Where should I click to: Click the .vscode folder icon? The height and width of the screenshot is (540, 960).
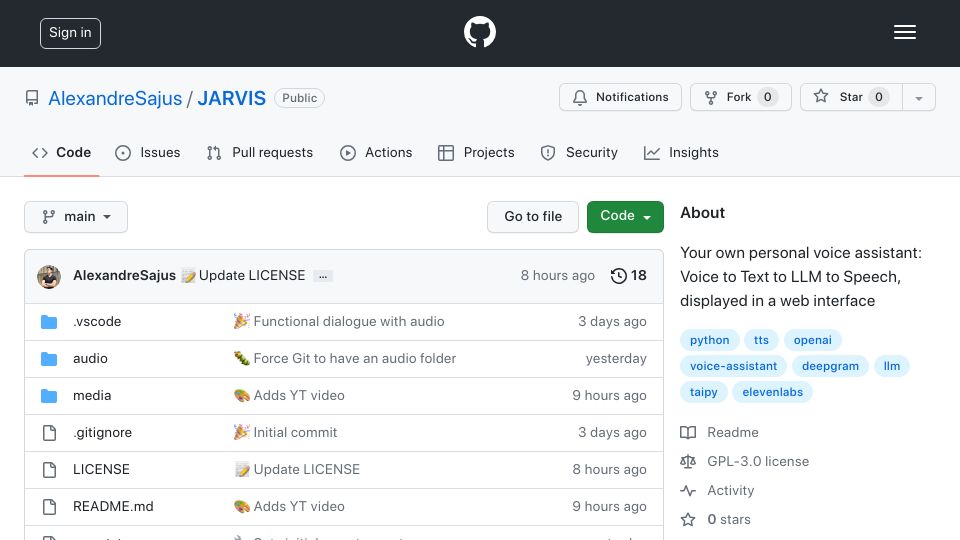(x=49, y=322)
